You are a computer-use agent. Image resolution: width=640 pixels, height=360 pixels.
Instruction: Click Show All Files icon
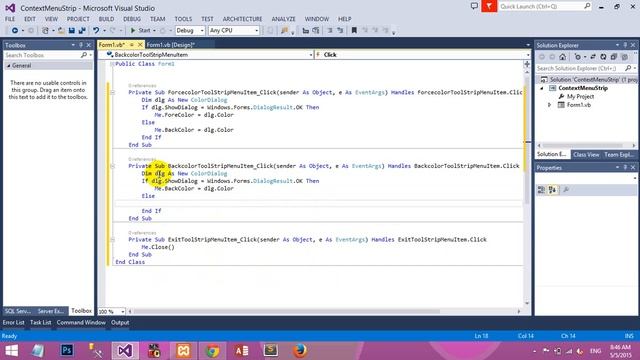click(624, 57)
